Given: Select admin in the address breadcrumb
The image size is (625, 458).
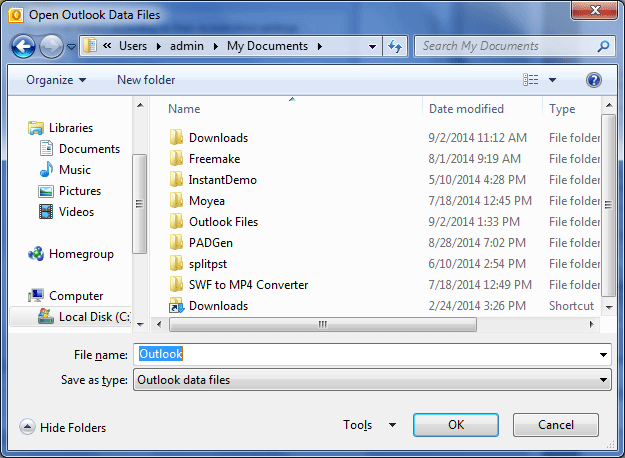Looking at the screenshot, I should pyautogui.click(x=187, y=46).
